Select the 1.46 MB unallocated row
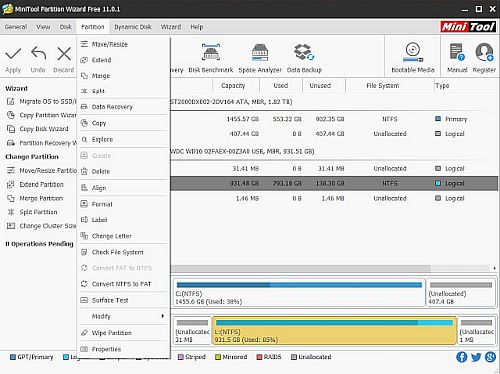 tap(334, 198)
